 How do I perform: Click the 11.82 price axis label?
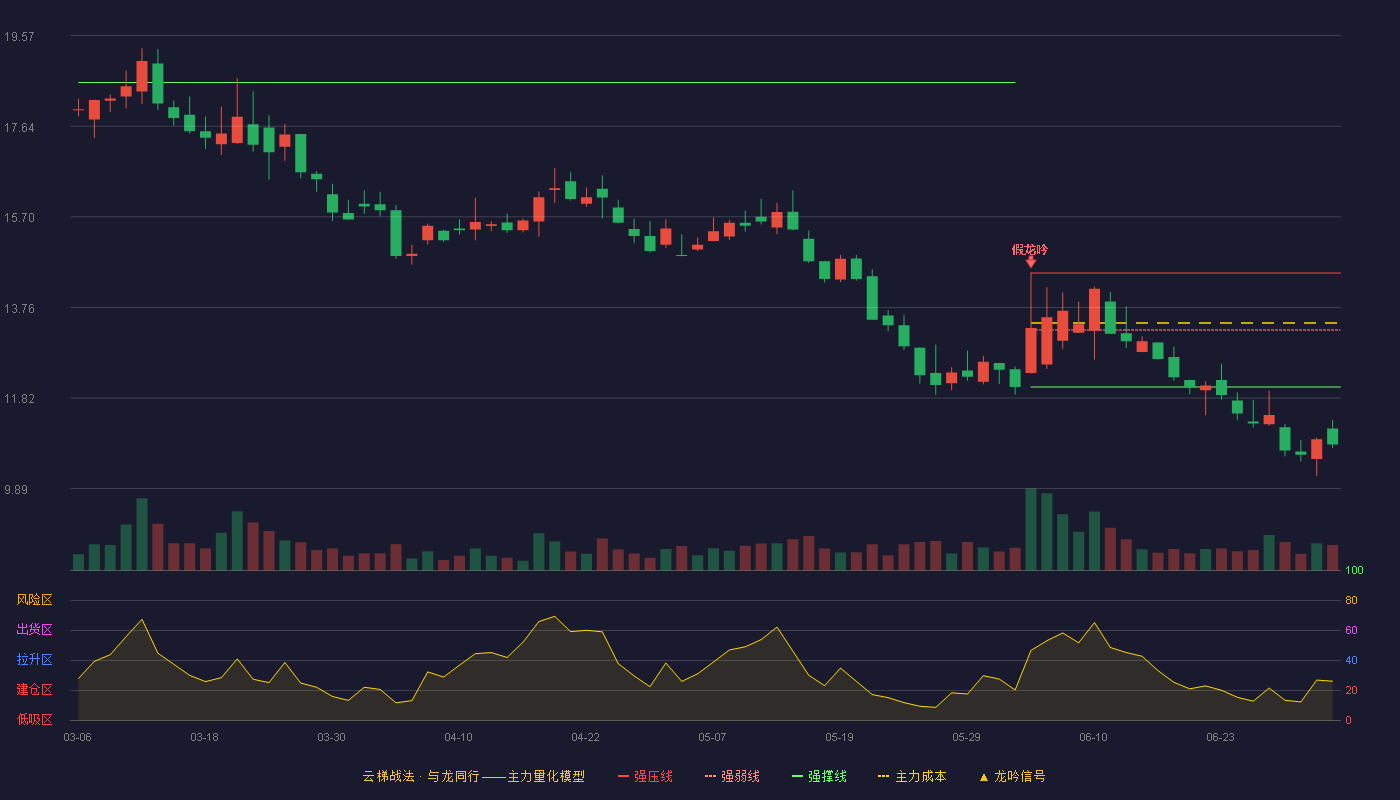19,399
